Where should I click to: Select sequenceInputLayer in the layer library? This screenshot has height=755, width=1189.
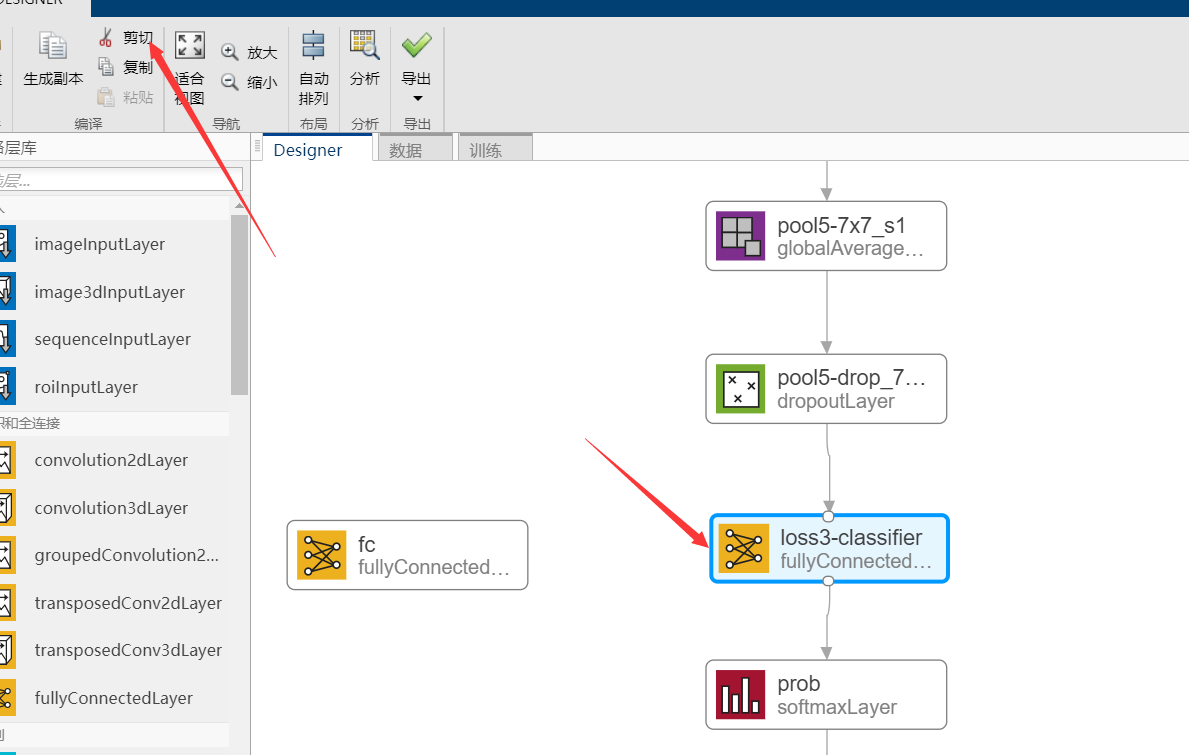coord(112,339)
